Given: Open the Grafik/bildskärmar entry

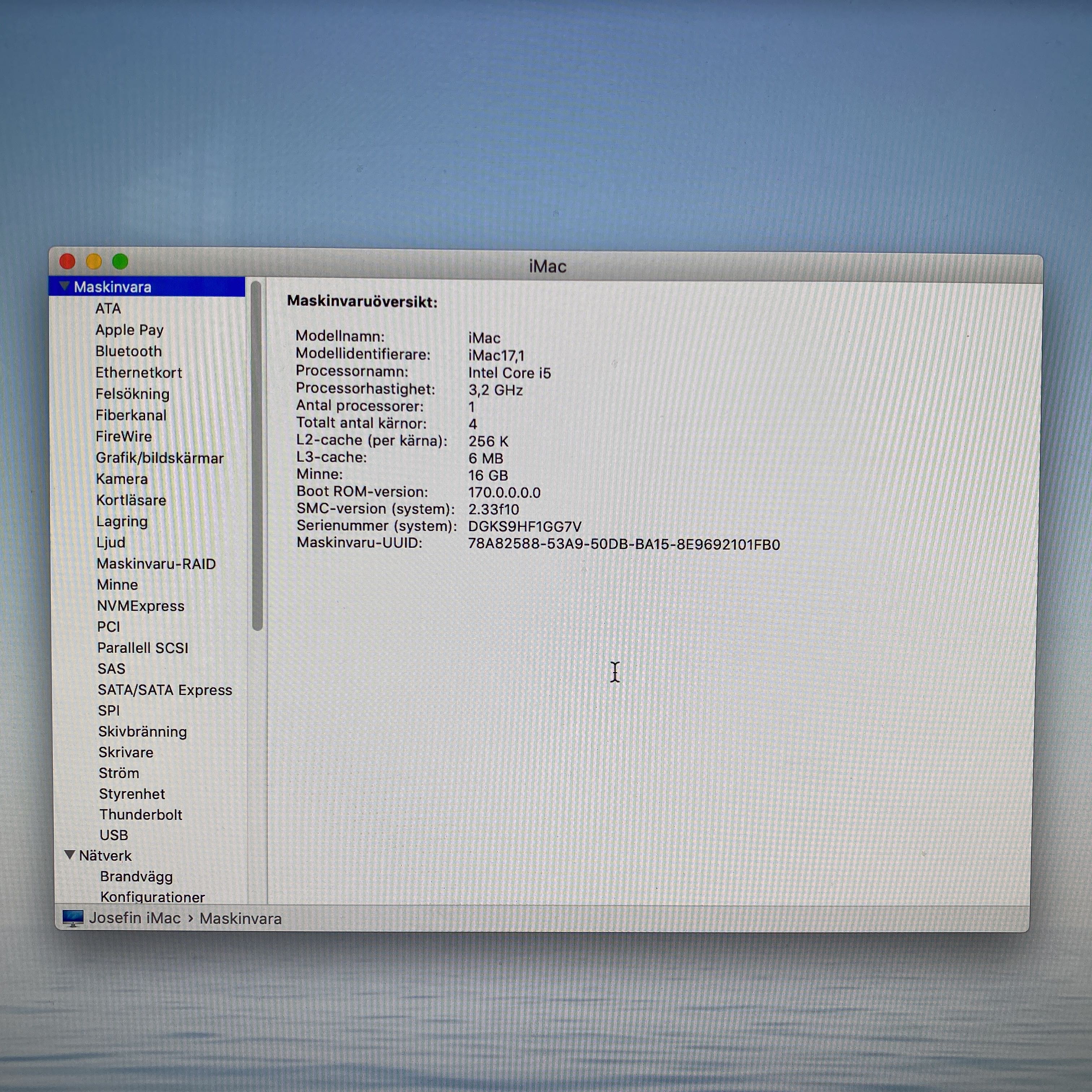Looking at the screenshot, I should 159,458.
